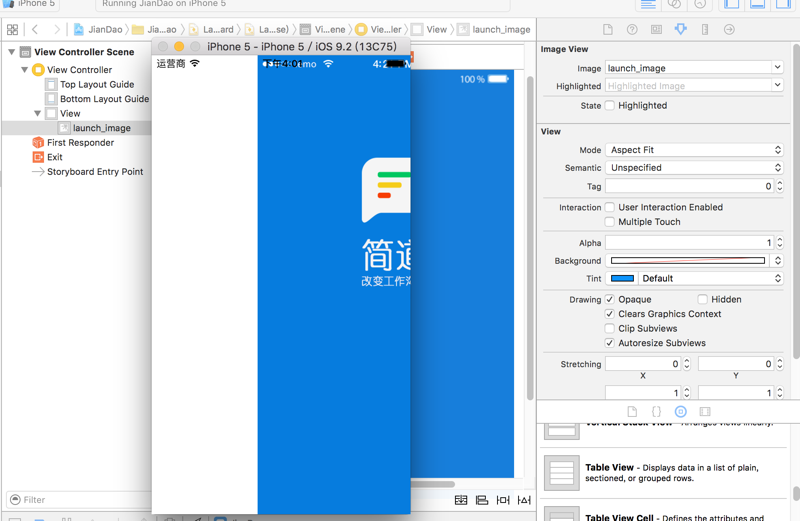Screen dimensions: 800x521
Task: Show the Code Snippet library
Action: [656, 412]
